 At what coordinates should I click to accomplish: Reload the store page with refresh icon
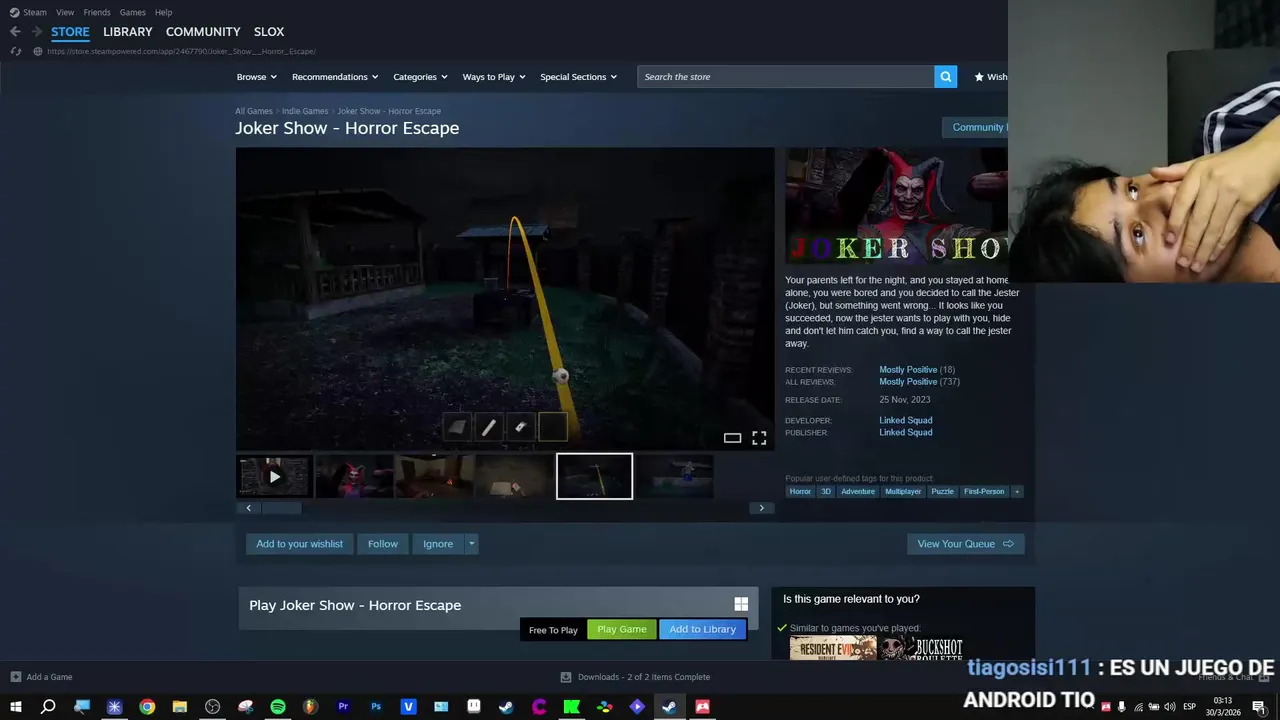(15, 51)
